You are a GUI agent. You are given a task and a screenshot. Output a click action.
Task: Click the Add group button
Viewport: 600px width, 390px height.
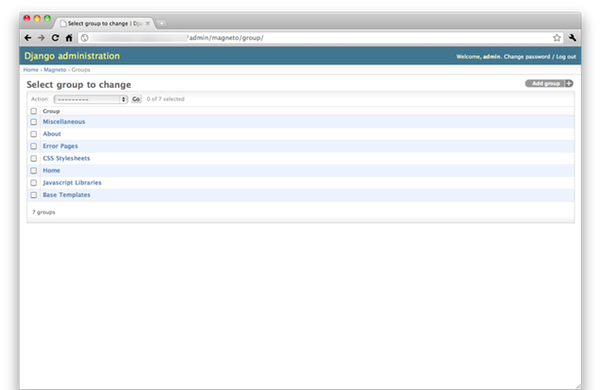pos(549,83)
